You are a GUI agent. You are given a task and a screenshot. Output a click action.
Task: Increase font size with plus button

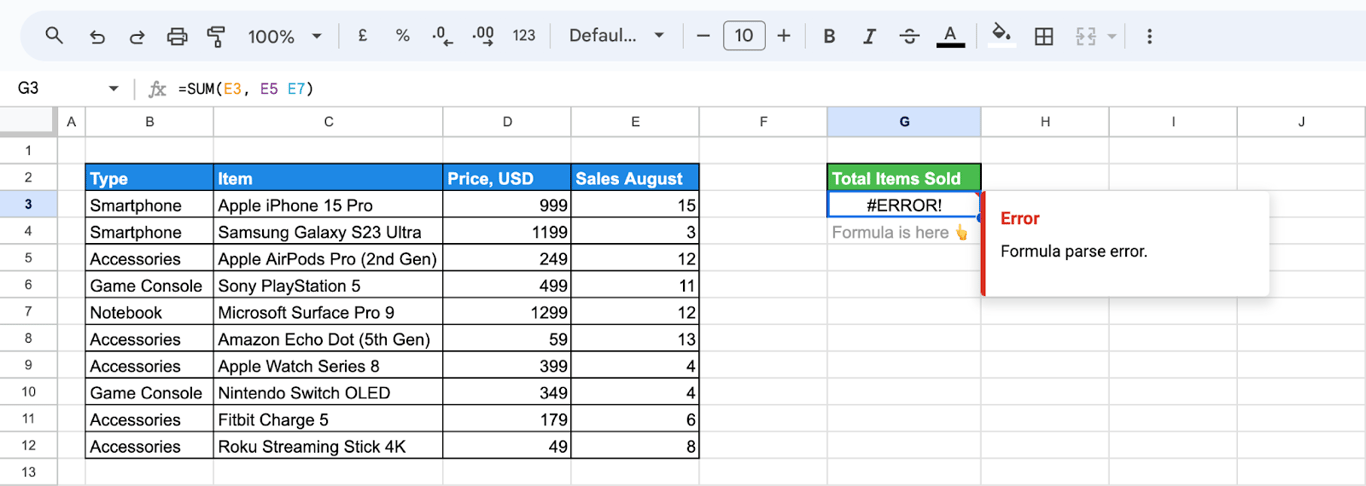(784, 36)
